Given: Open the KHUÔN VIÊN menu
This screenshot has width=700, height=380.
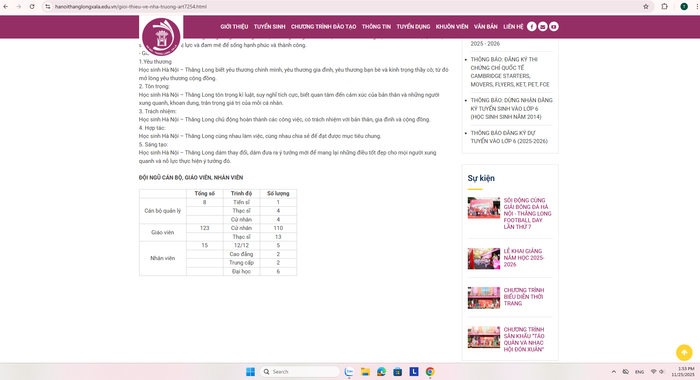Looking at the screenshot, I should click(452, 27).
